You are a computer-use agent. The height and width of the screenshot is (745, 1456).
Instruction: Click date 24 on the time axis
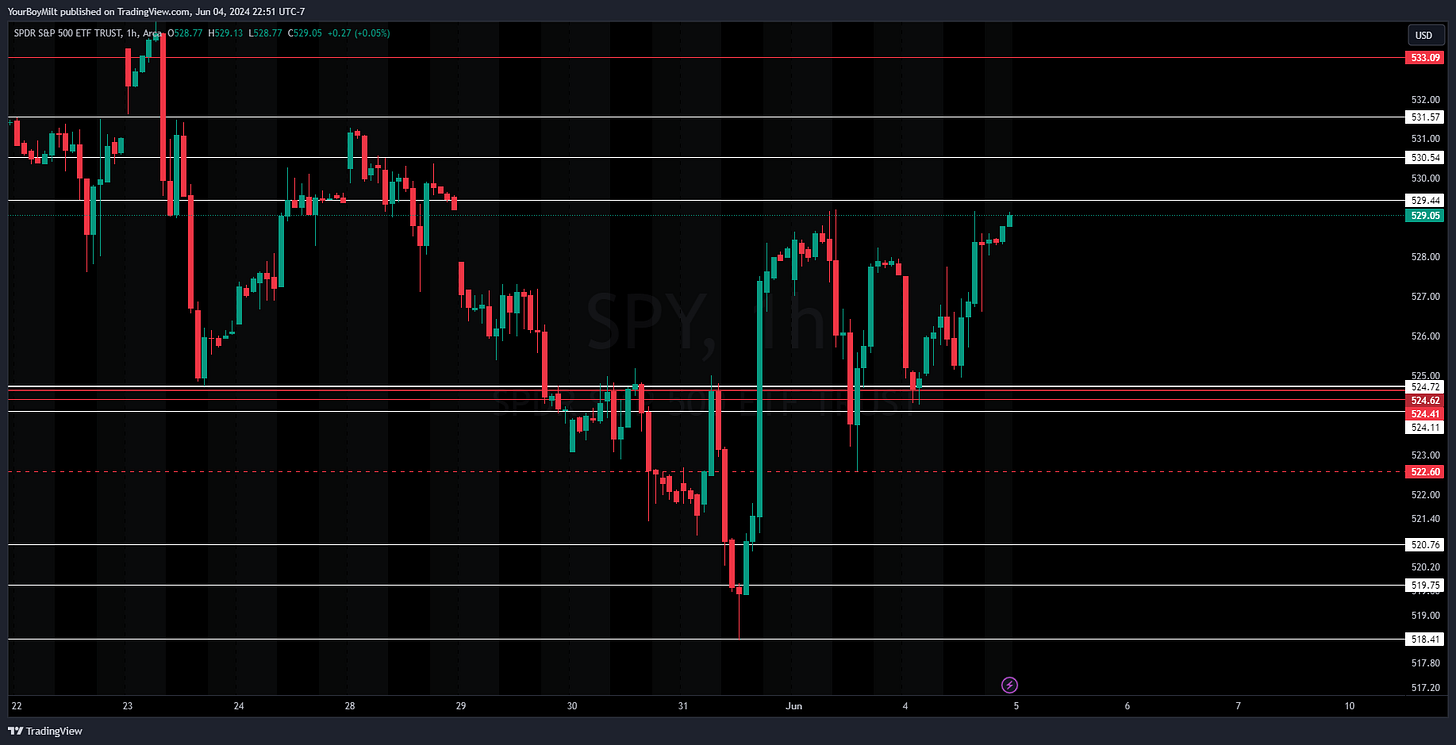238,706
